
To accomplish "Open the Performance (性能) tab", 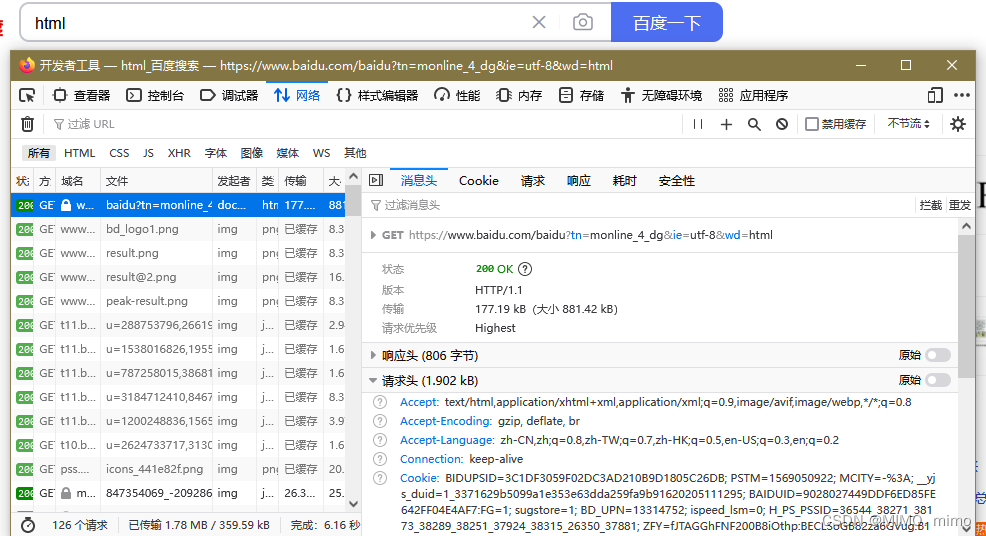I will point(457,96).
